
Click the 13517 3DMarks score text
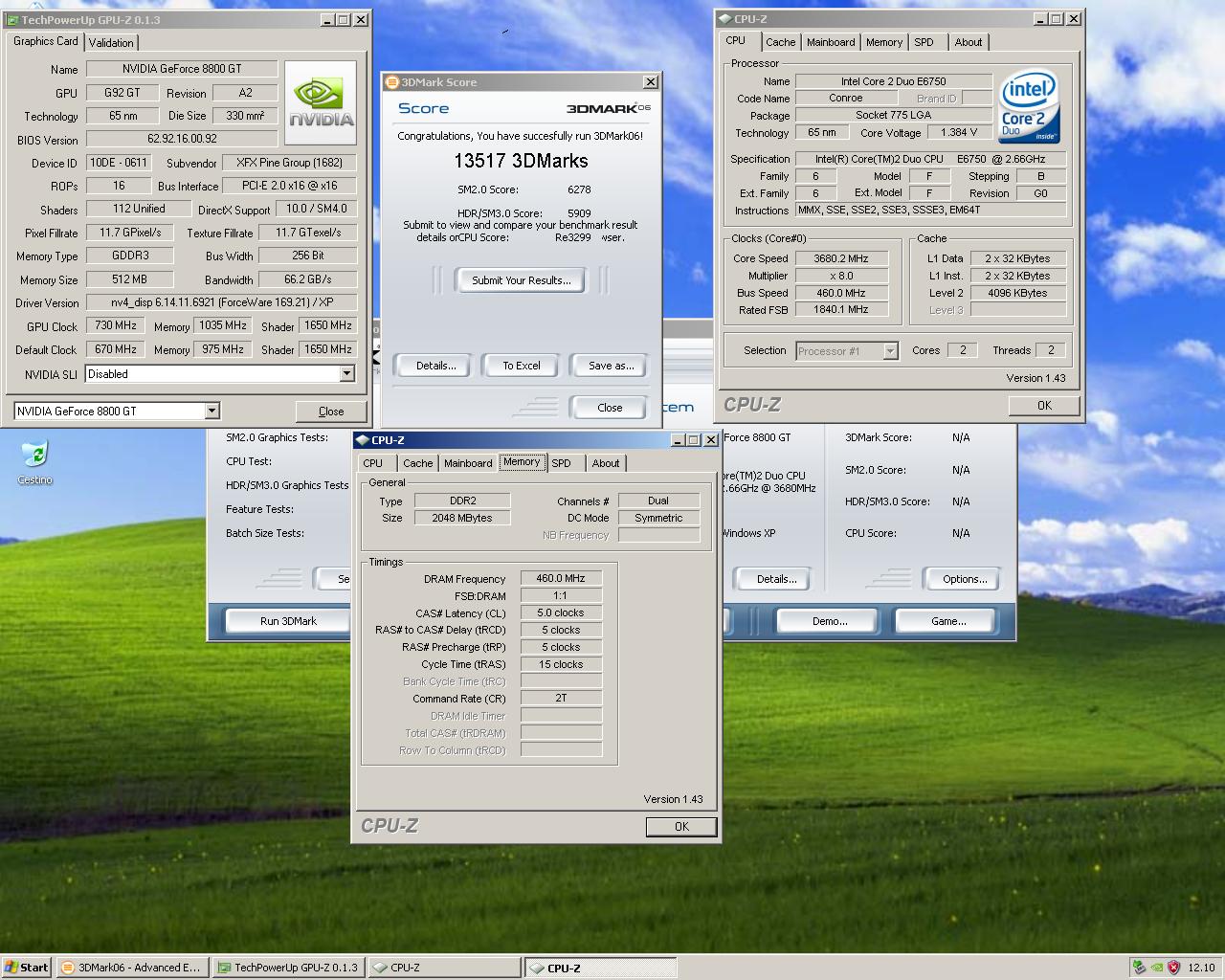point(522,161)
